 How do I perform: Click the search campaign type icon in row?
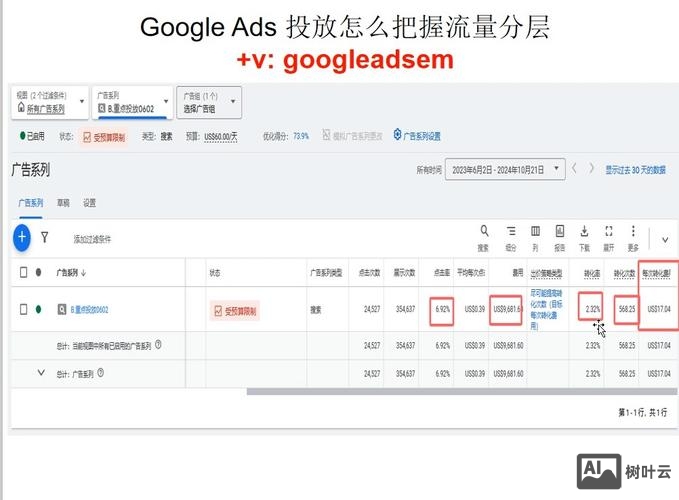[x=62, y=310]
